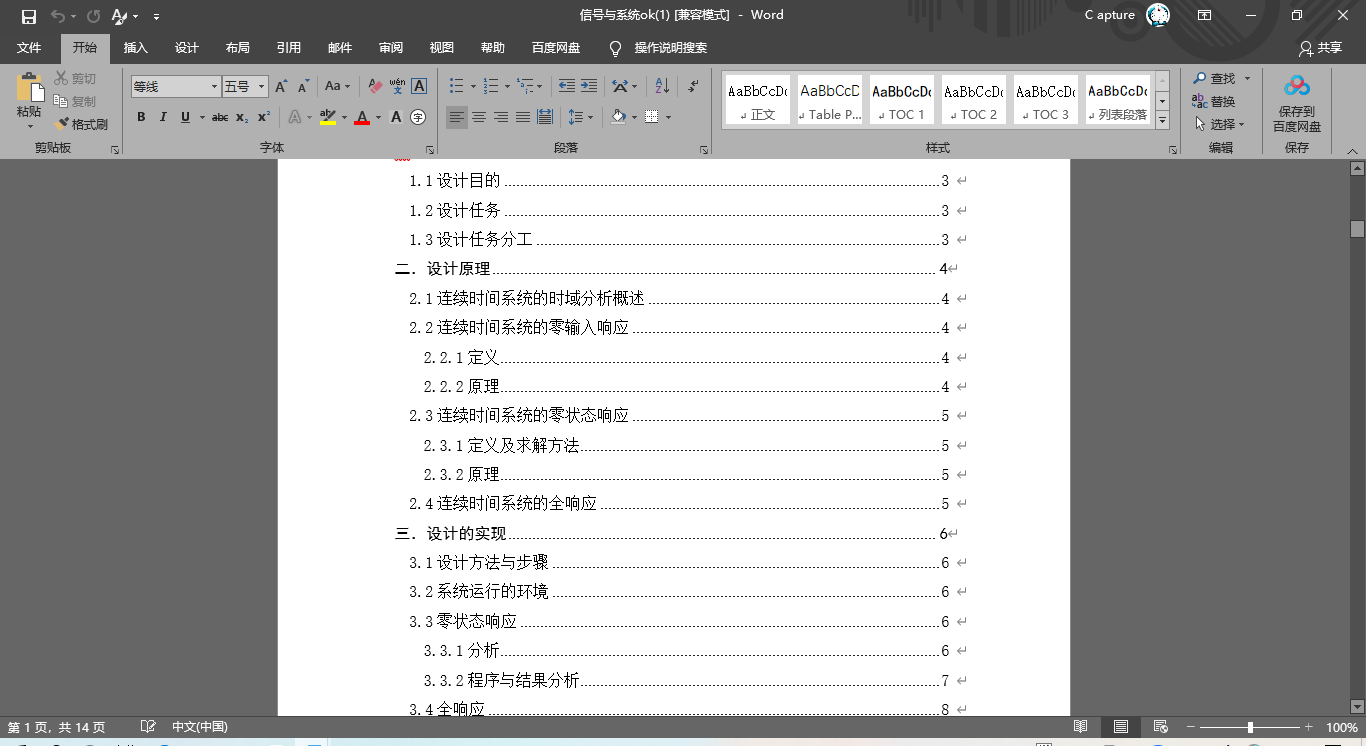Click Save to Baidu Netdisk (保存到百度网盘) icon
1366x746 pixels.
(1297, 103)
